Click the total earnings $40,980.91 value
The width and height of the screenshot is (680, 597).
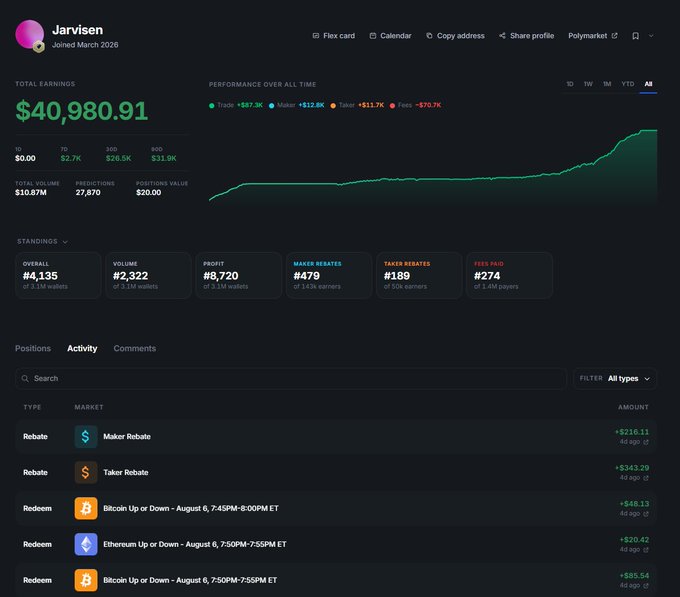pyautogui.click(x=82, y=111)
